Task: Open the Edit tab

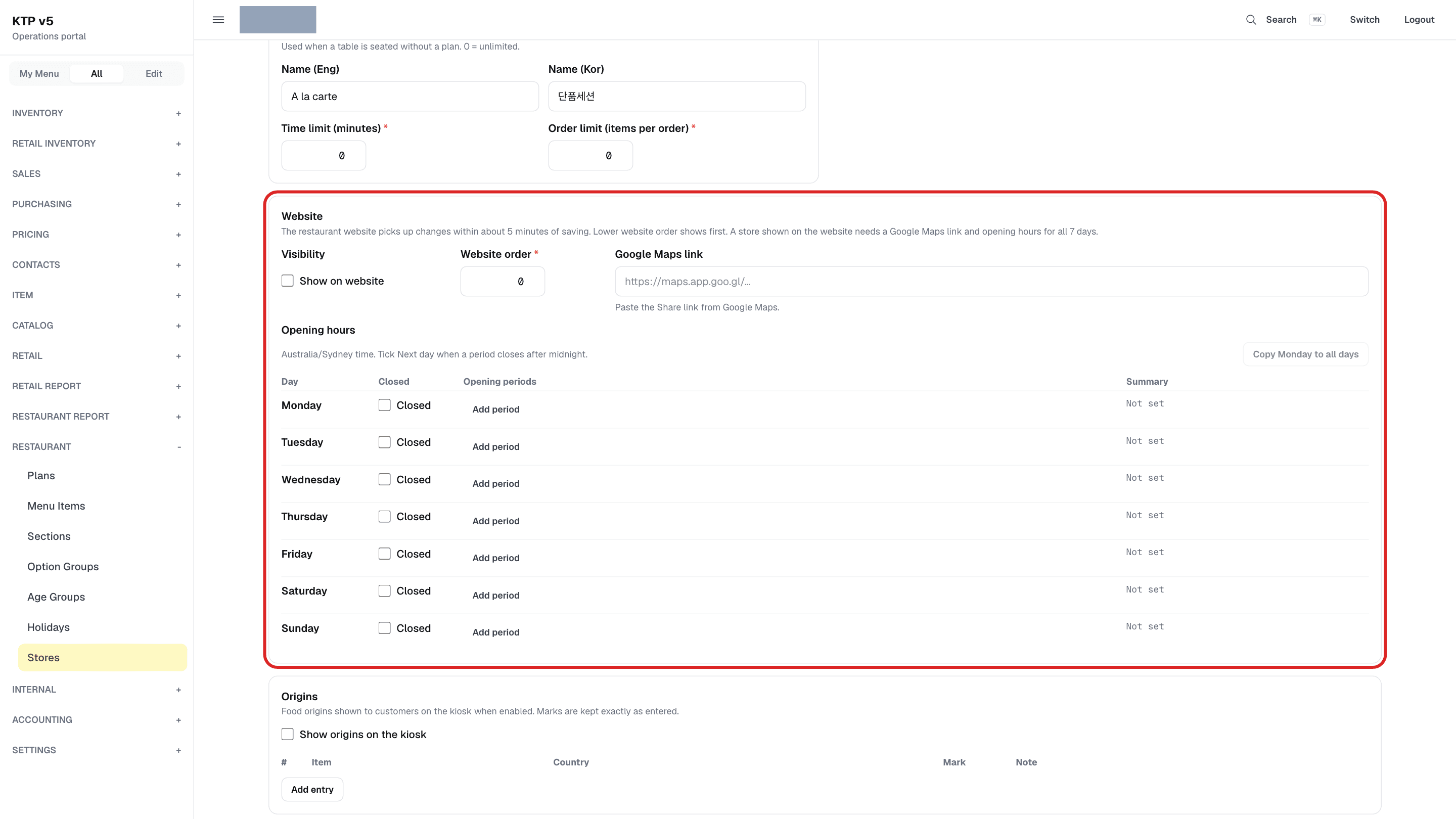Action: 154,73
